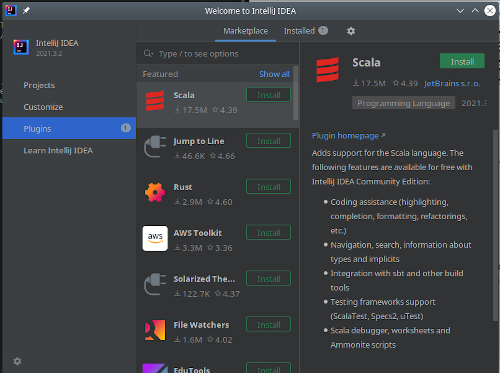The height and width of the screenshot is (373, 500).
Task: Click version text 2021.3.2 under IntelliJ IDEA
Action: [49, 53]
